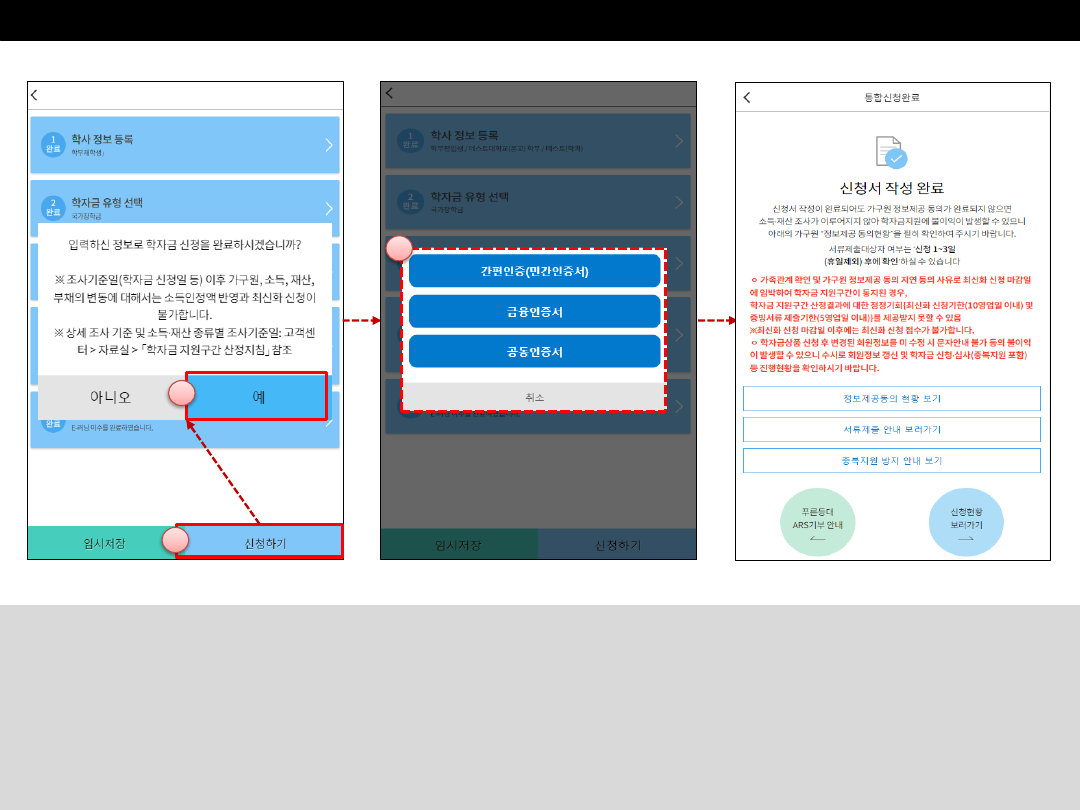Expand 학사 정보 등록 chevron on middle screen

point(682,141)
